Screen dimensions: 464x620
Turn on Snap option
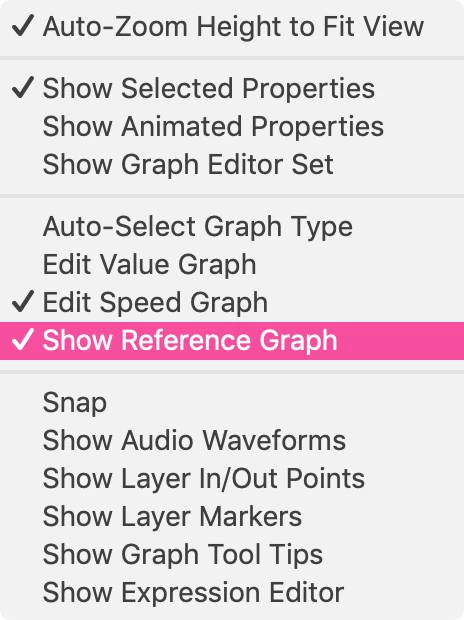coord(232,403)
